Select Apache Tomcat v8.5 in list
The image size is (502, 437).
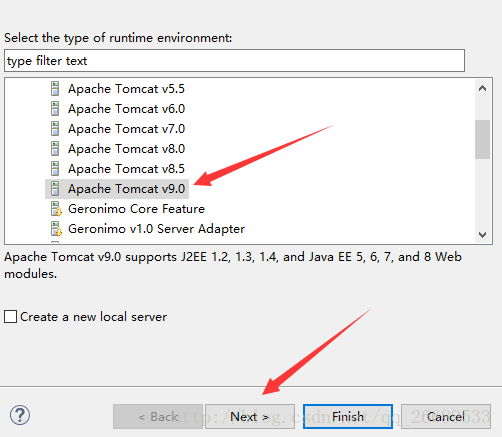point(126,169)
